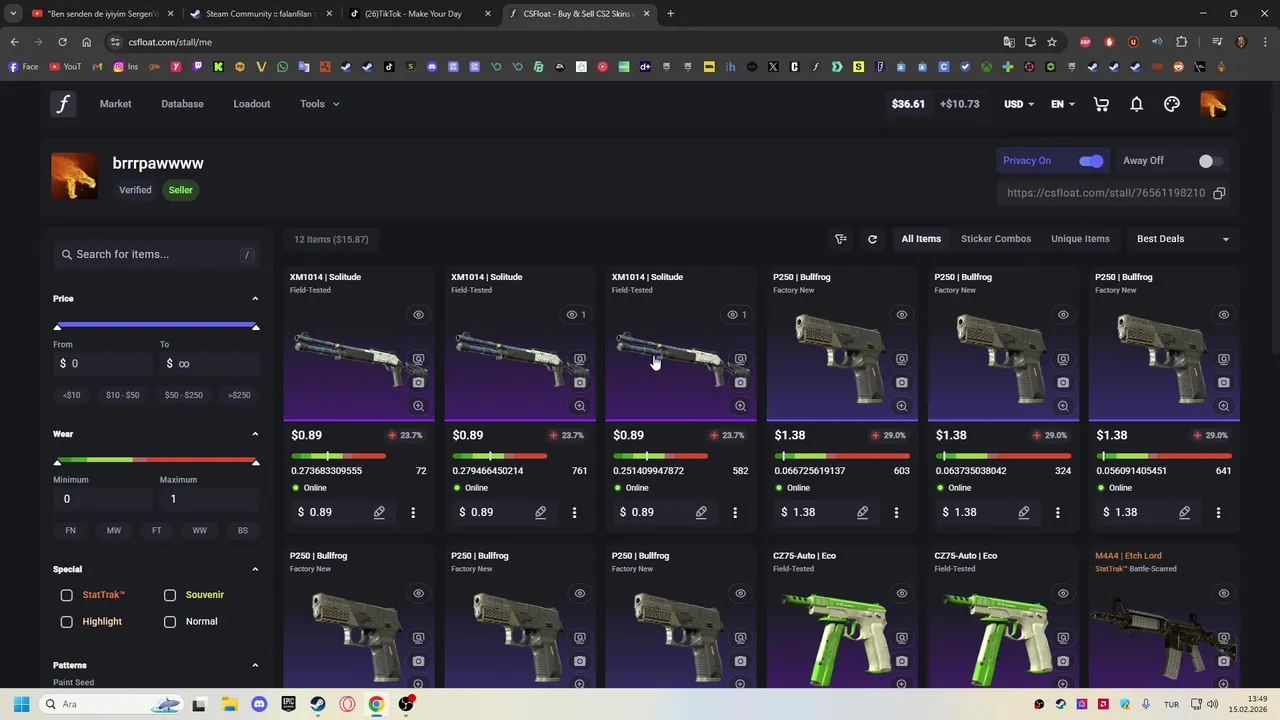Image resolution: width=1280 pixels, height=720 pixels.
Task: Edit price of XM1014 float 0.251409947872
Action: [701, 512]
